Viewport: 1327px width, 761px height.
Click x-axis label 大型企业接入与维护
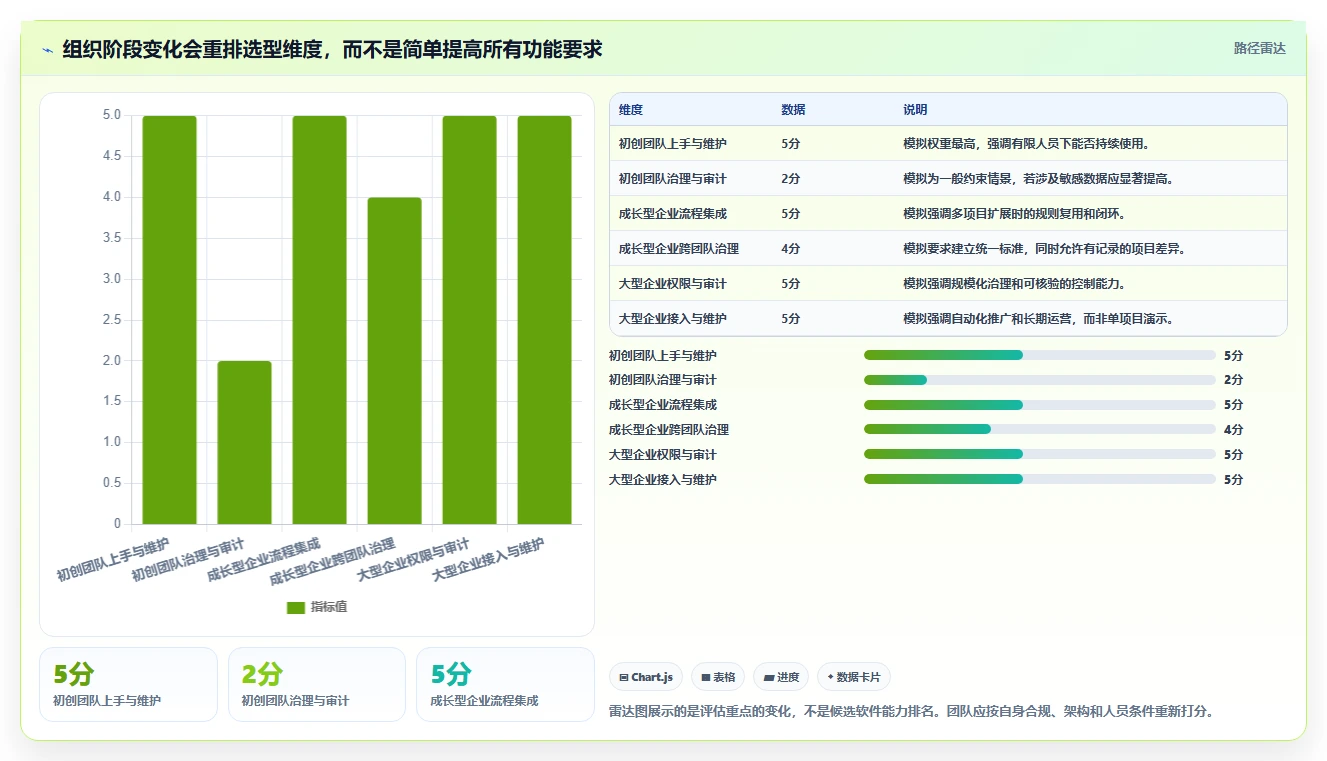[x=488, y=561]
